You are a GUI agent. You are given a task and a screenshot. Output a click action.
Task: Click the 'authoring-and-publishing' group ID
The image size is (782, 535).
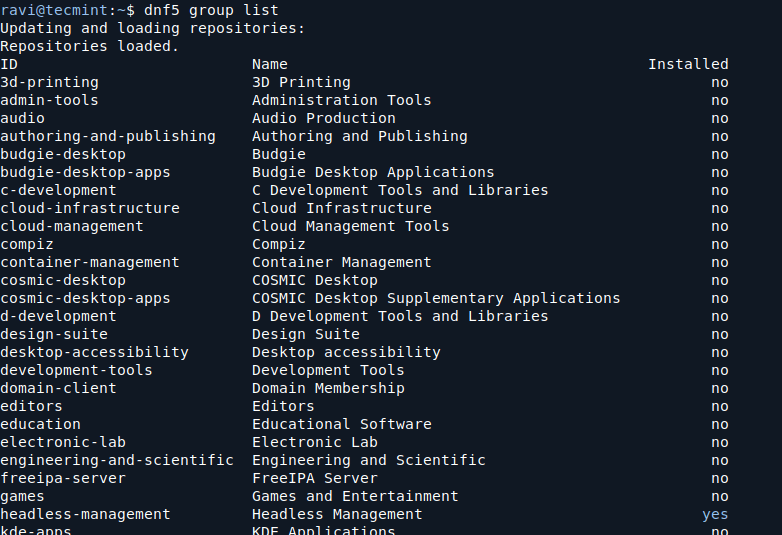coord(107,136)
